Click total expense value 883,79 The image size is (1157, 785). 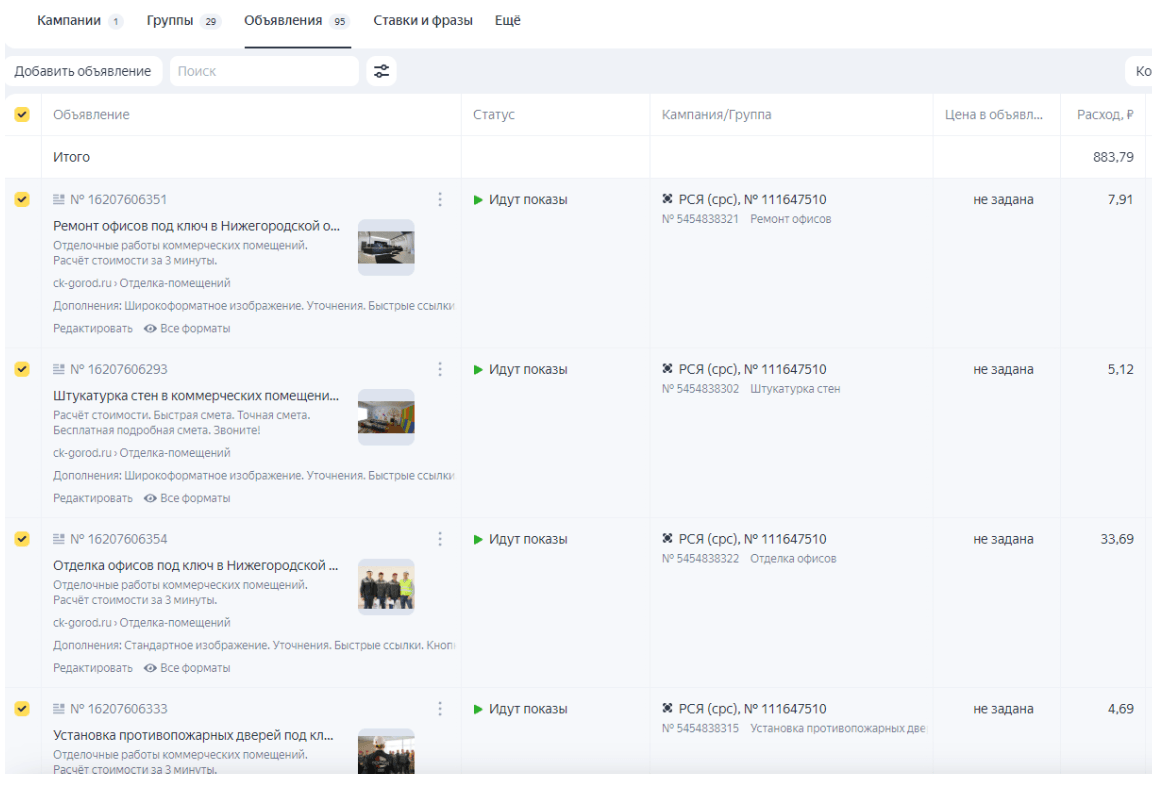coord(1113,157)
